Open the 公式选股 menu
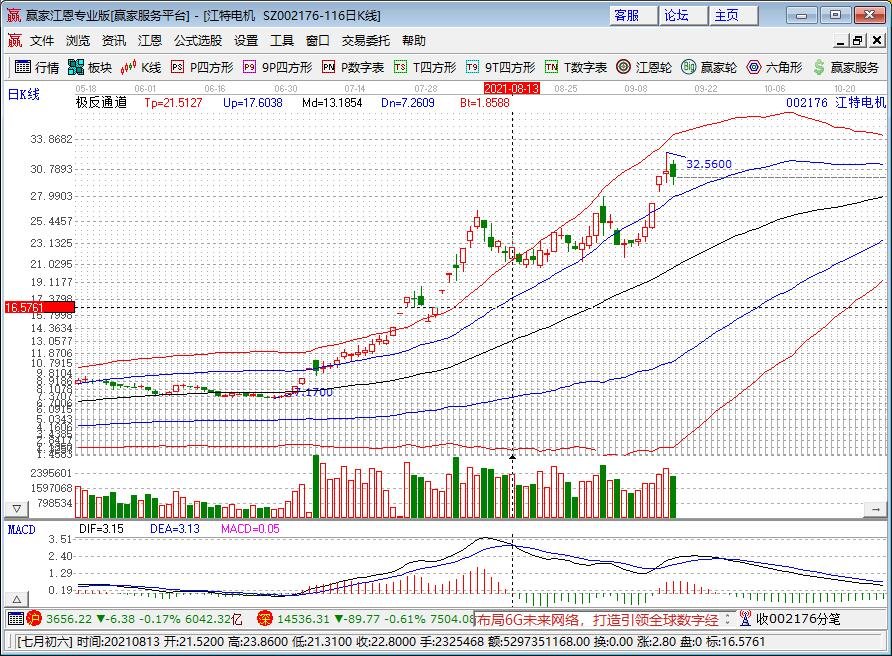 pos(198,40)
